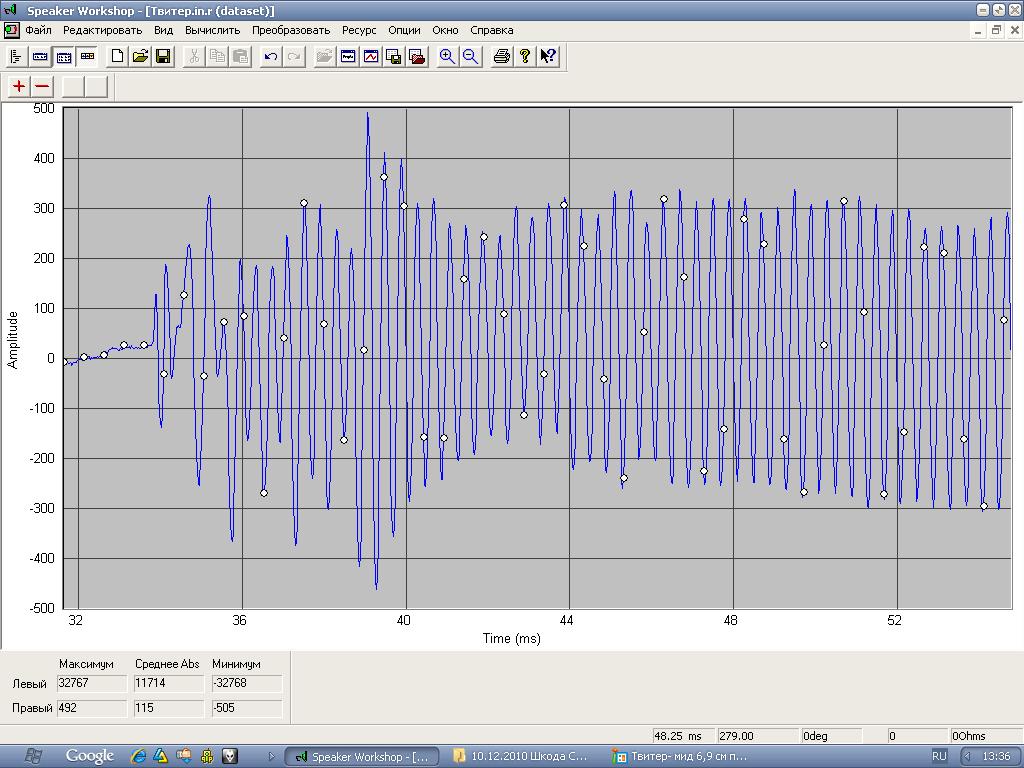Open the Файл menu
Viewport: 1024px width, 768px height.
pyautogui.click(x=38, y=30)
